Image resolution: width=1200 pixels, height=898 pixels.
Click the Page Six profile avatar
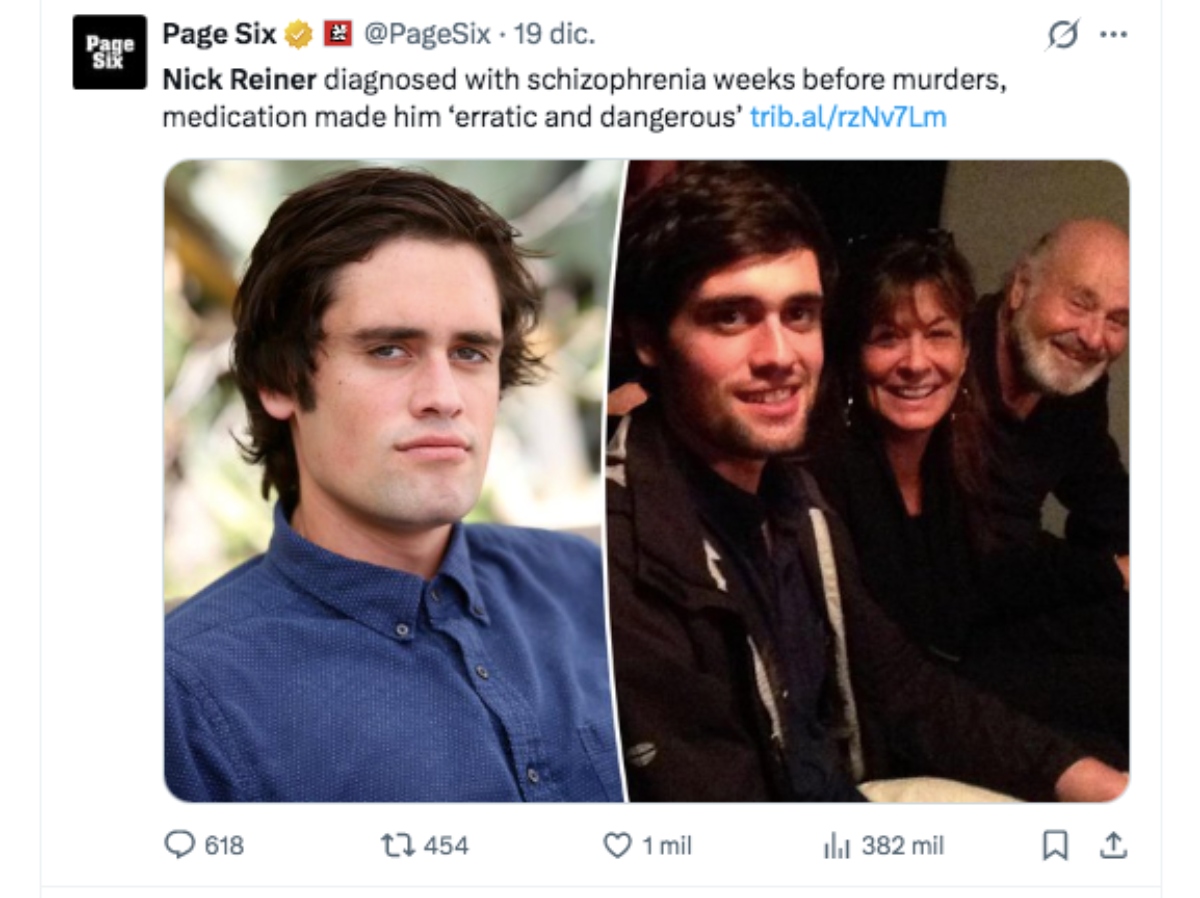click(x=109, y=52)
